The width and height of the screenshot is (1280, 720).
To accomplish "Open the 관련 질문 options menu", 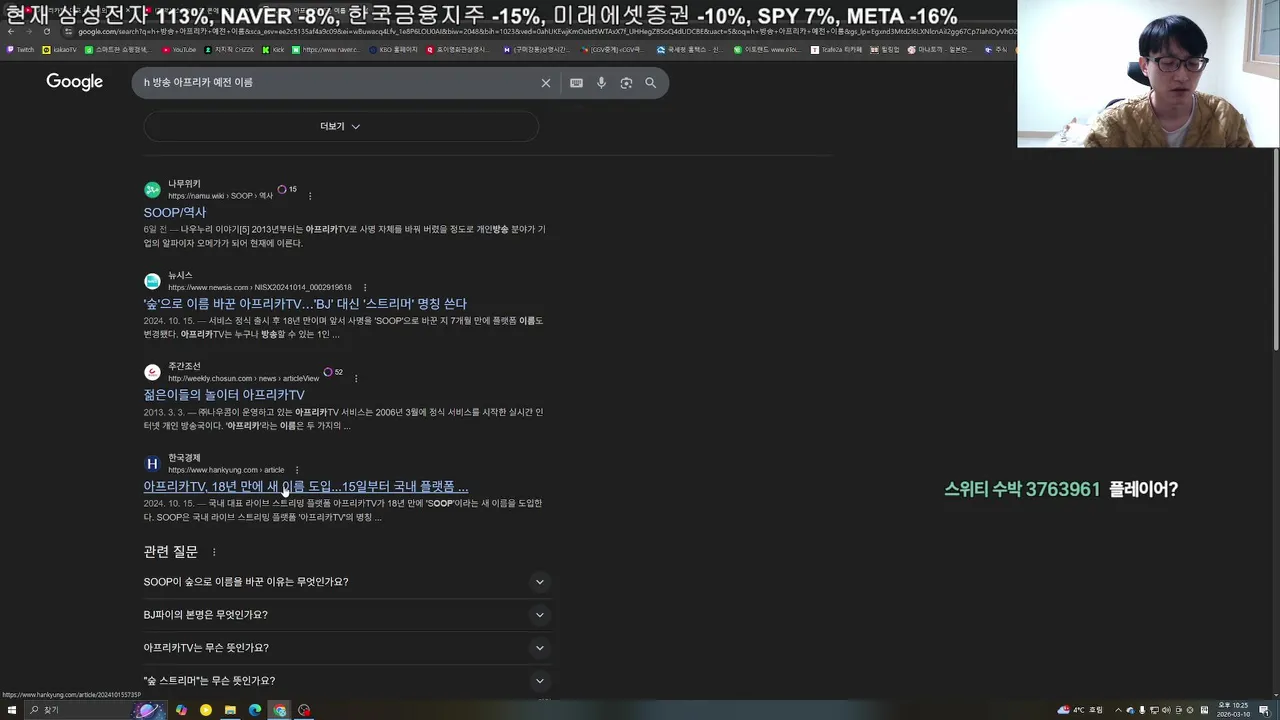I will pos(213,552).
